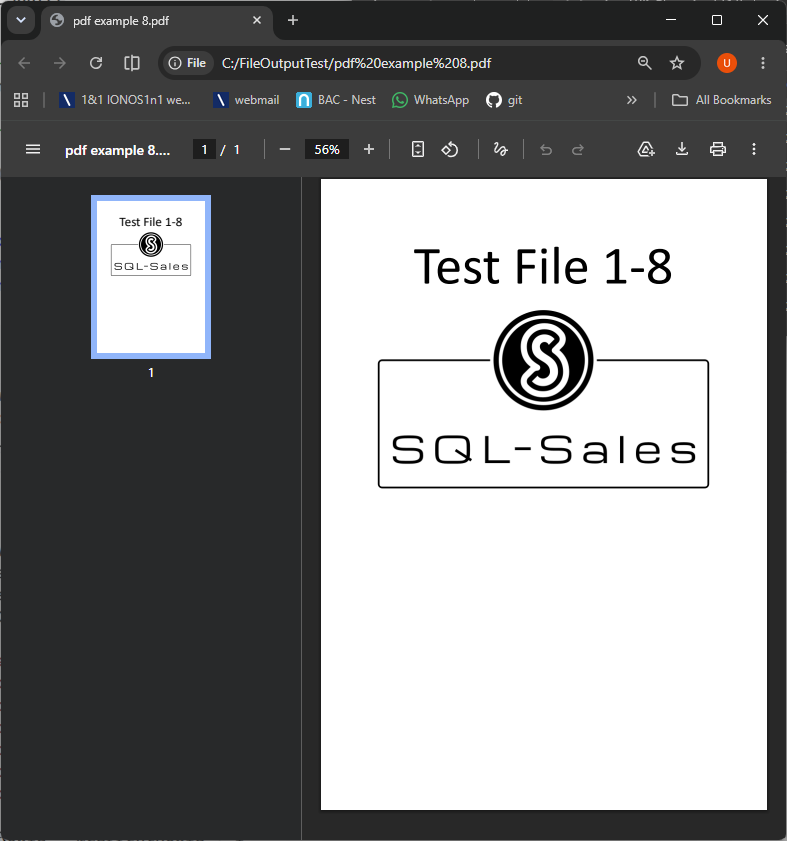787x841 pixels.
Task: Minimize the browser window
Action: pyautogui.click(x=671, y=20)
